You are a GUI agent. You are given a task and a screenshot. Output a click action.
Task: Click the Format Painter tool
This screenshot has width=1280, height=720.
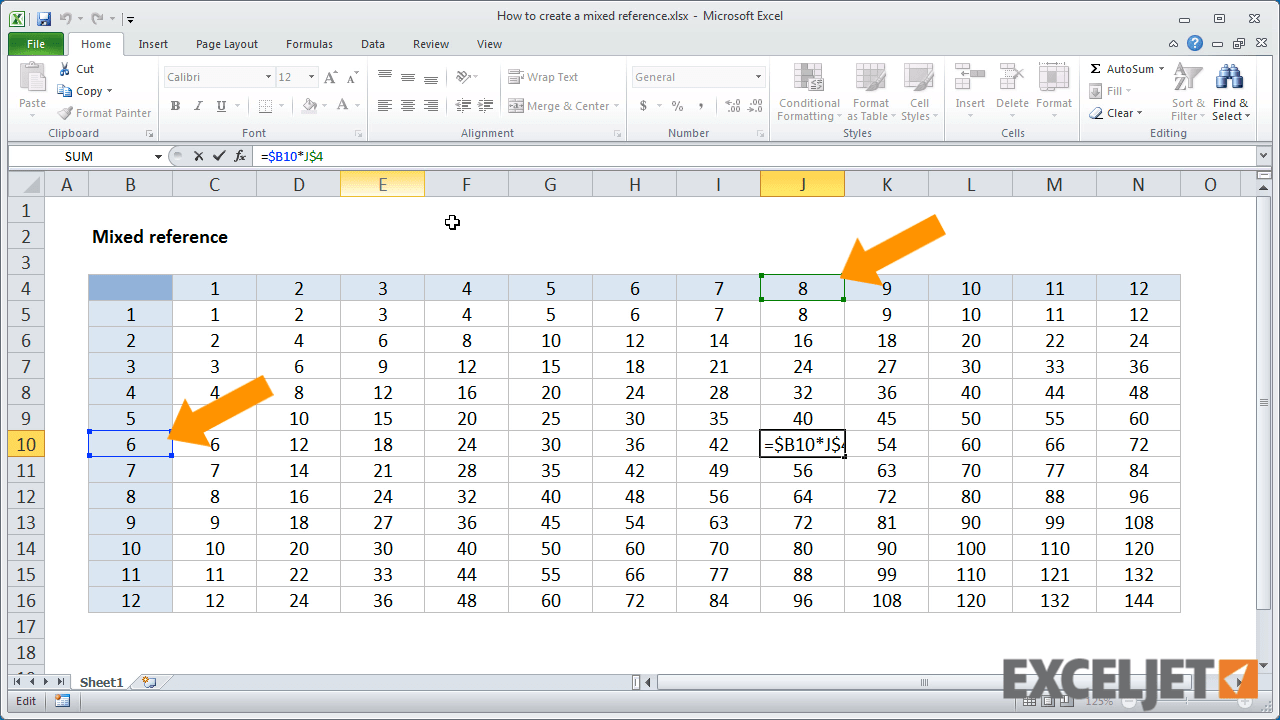pyautogui.click(x=104, y=112)
